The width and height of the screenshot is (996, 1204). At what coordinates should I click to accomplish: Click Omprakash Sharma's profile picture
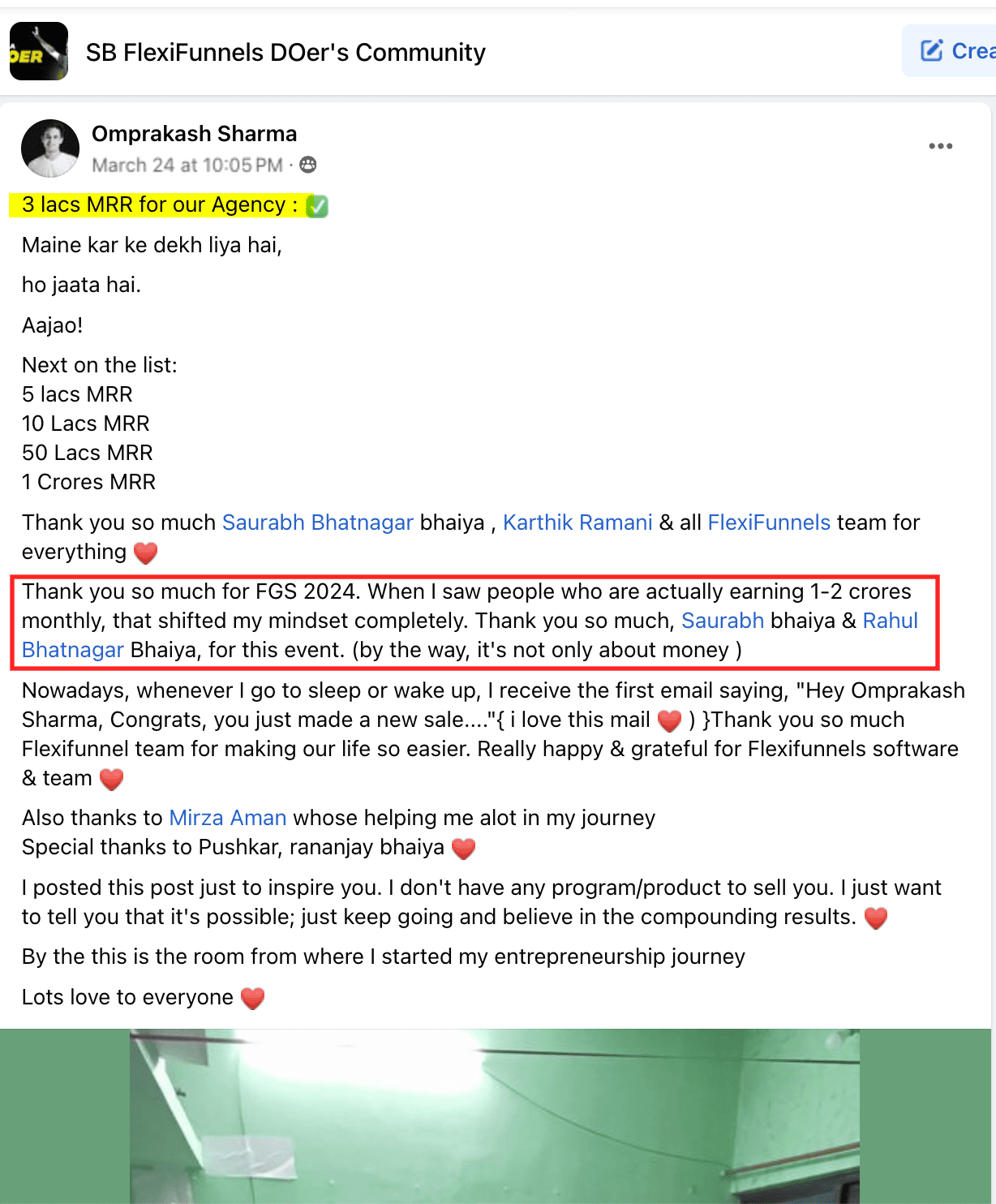(x=50, y=148)
